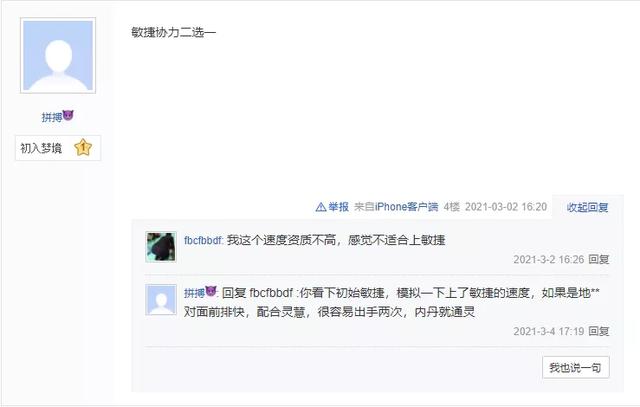Open 拼搏's small avatar in reply thread
Viewport: 640px width, 407px height.
[x=161, y=300]
